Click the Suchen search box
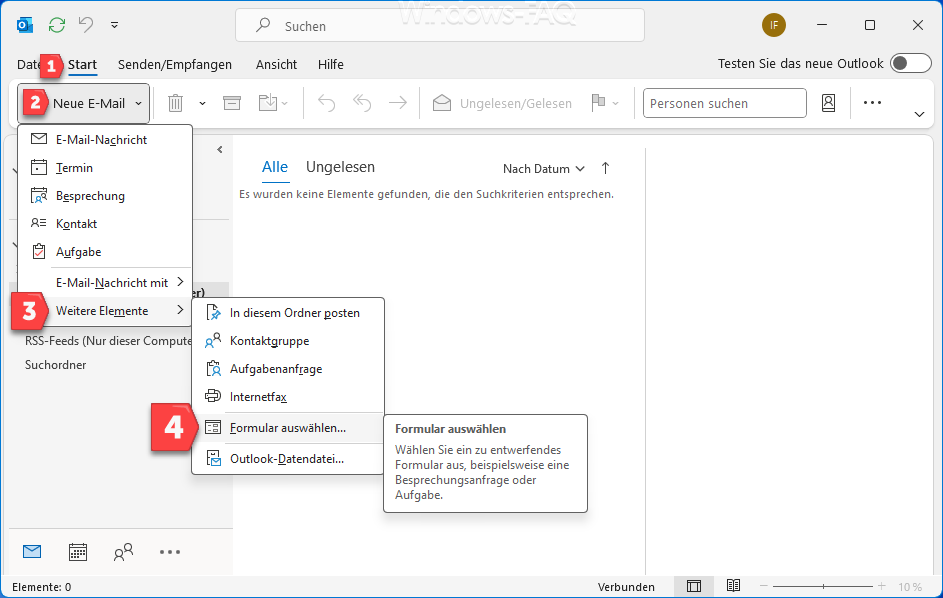Screen dimensions: 943x598 tap(440, 25)
